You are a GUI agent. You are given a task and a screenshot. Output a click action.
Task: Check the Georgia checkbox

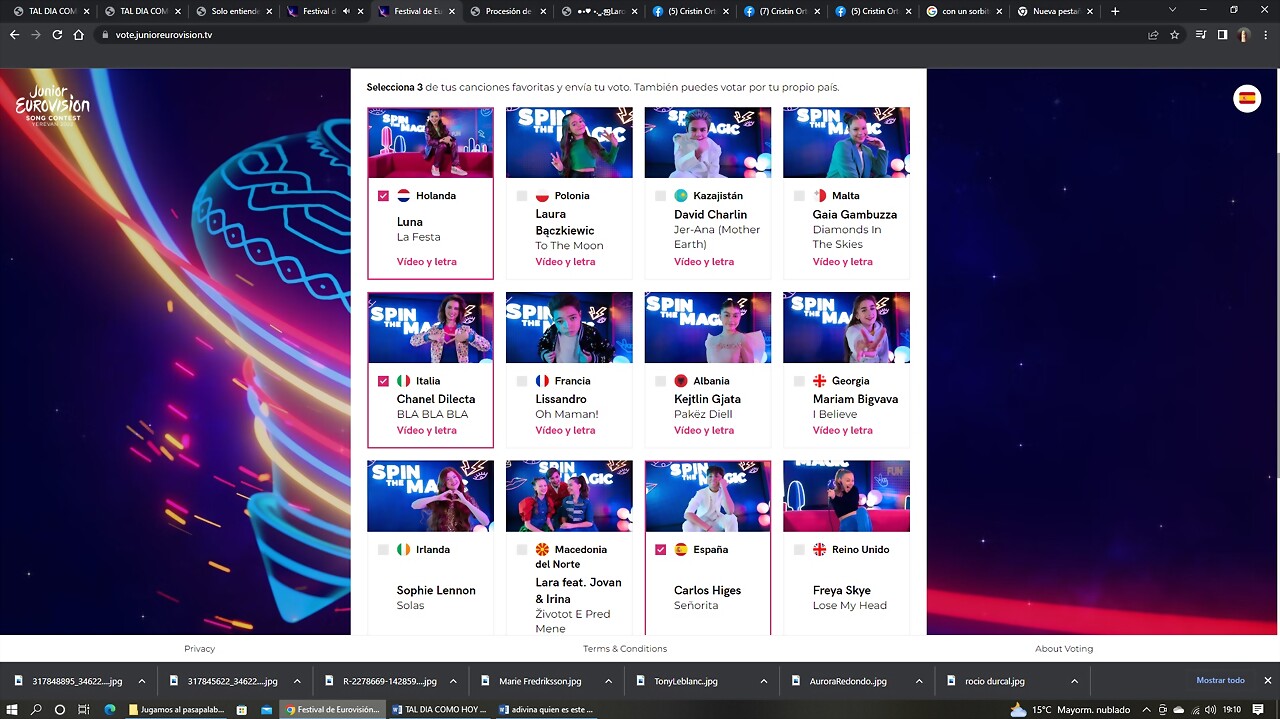(799, 381)
